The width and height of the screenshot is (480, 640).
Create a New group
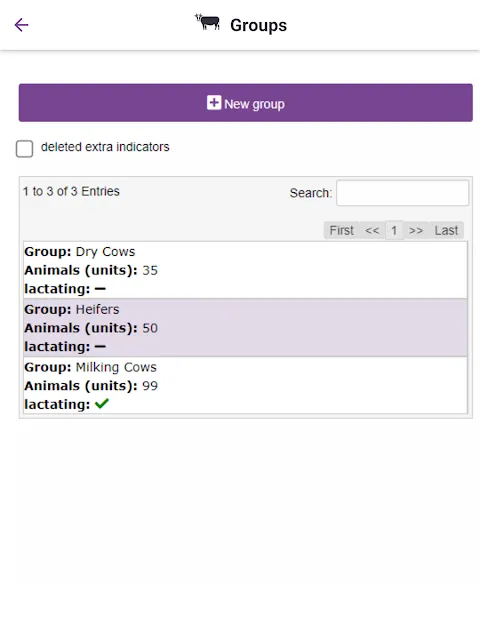click(246, 103)
